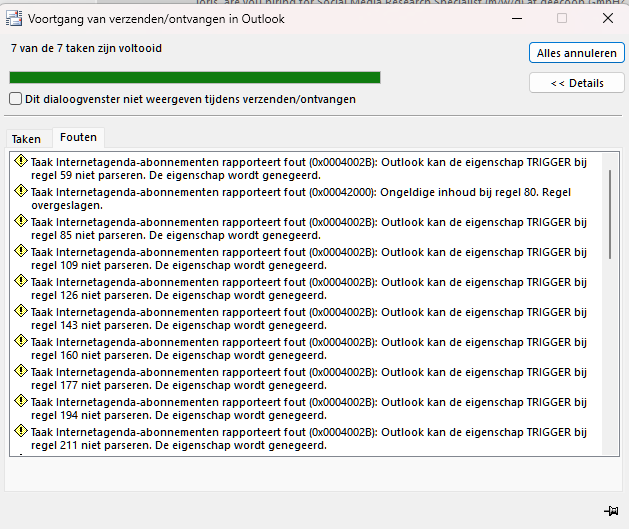The image size is (629, 529).
Task: Click the warning icon for the regel 194 error
Action: (20, 401)
